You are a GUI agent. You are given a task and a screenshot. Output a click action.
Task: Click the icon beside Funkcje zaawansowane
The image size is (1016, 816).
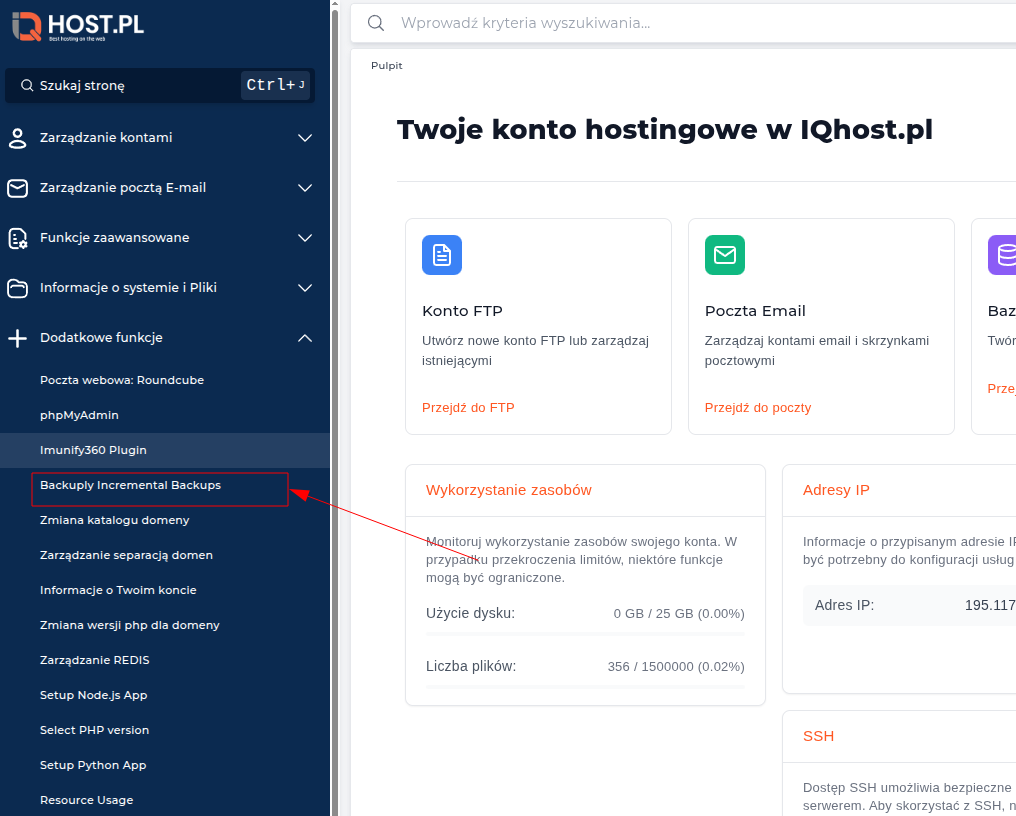pos(17,237)
